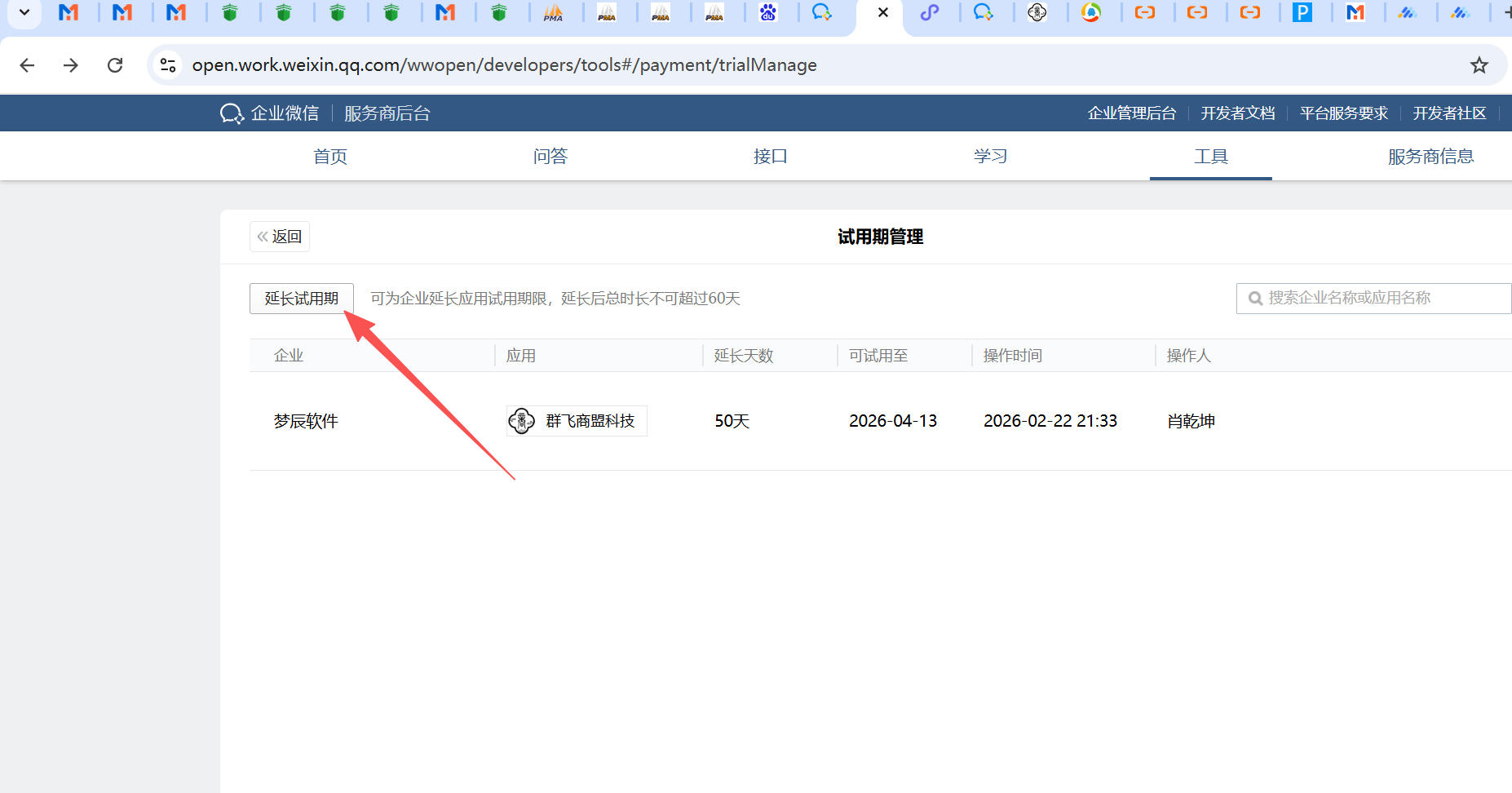Open the 企业管理后台 link

point(1131,113)
